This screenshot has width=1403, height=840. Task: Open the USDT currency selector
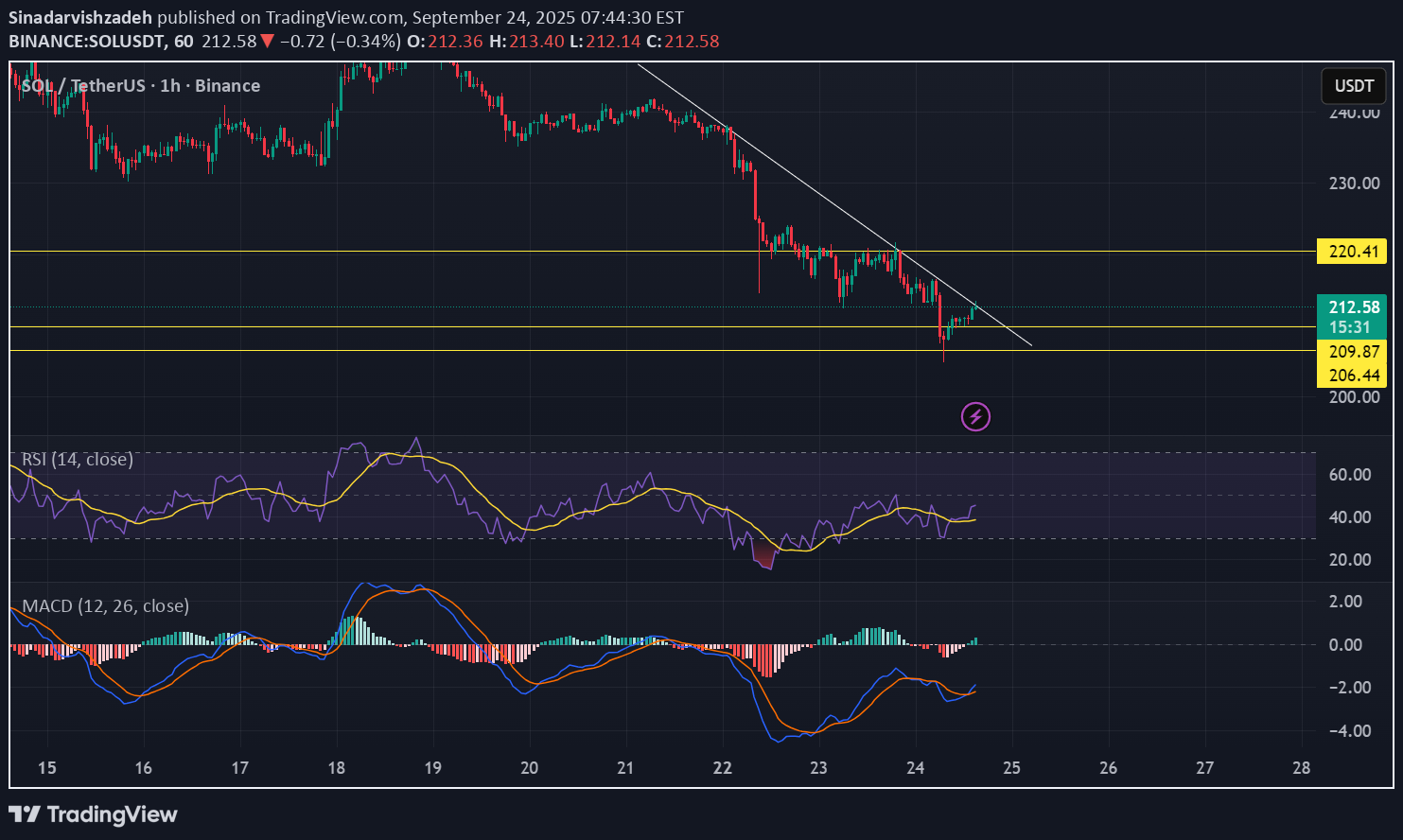pyautogui.click(x=1354, y=86)
